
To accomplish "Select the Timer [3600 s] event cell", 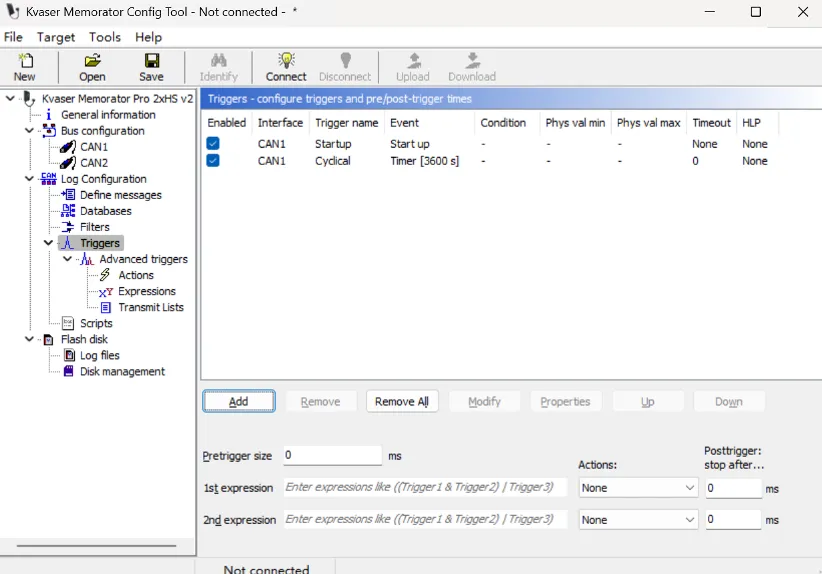I will tap(425, 161).
